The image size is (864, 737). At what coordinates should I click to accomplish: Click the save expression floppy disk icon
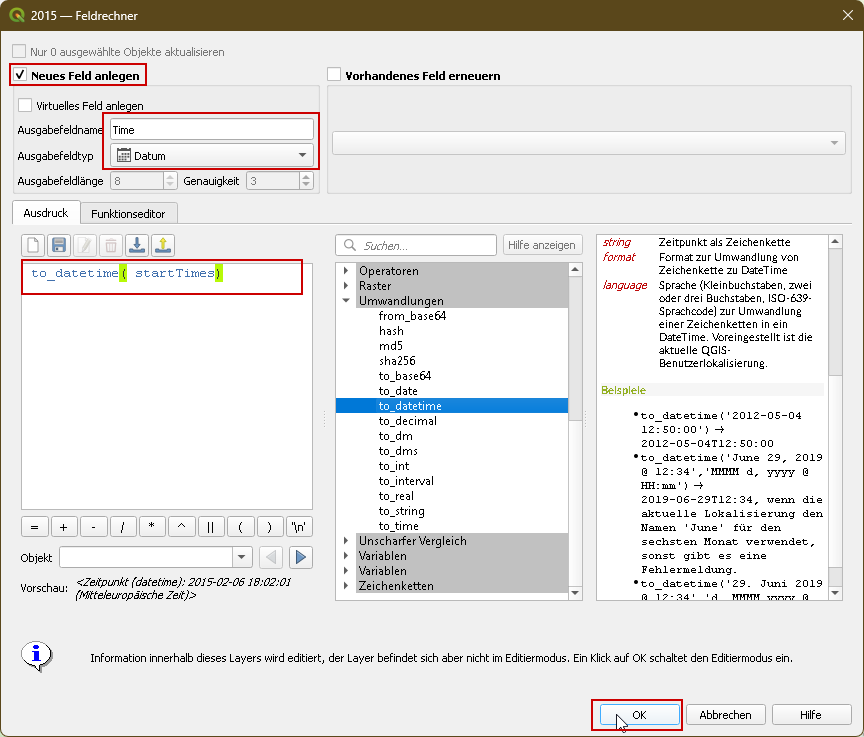coord(59,245)
